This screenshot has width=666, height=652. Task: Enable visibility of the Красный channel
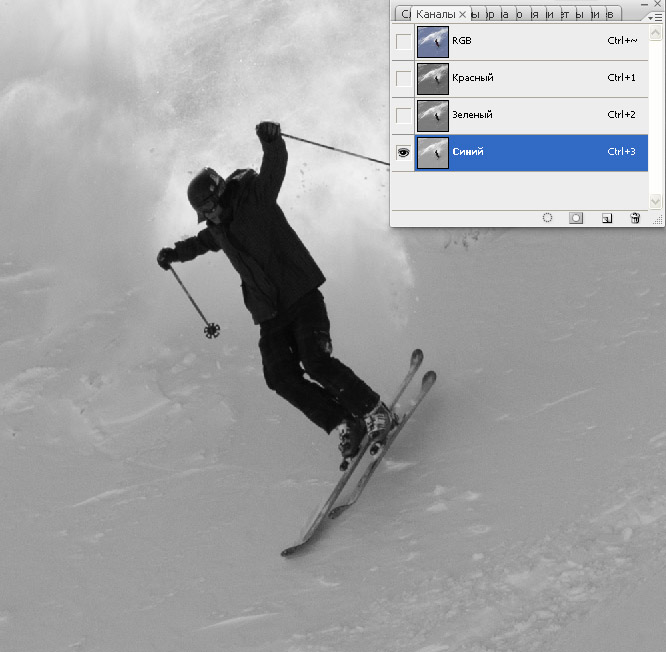pyautogui.click(x=403, y=78)
